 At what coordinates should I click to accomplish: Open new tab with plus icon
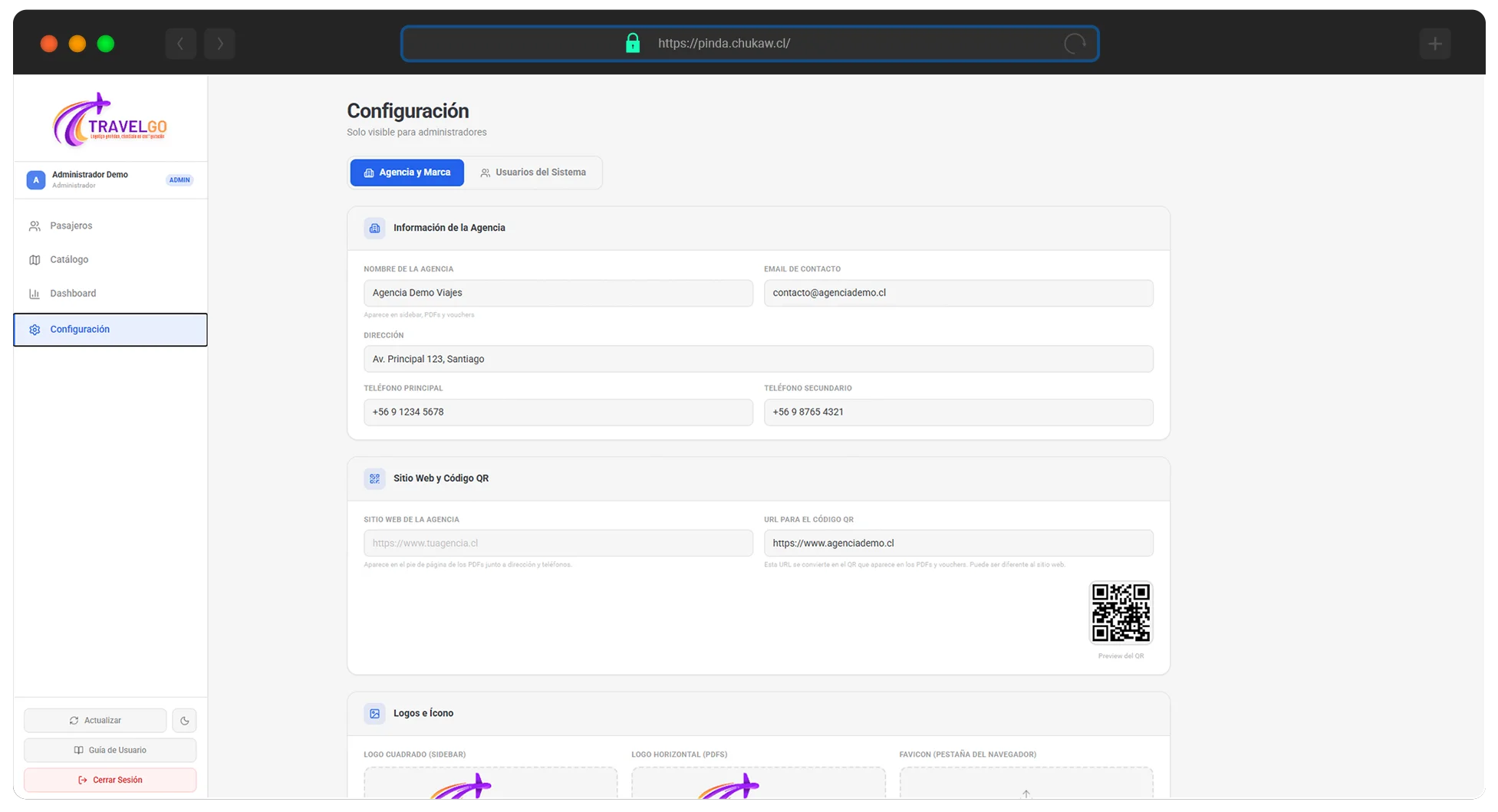[1434, 44]
